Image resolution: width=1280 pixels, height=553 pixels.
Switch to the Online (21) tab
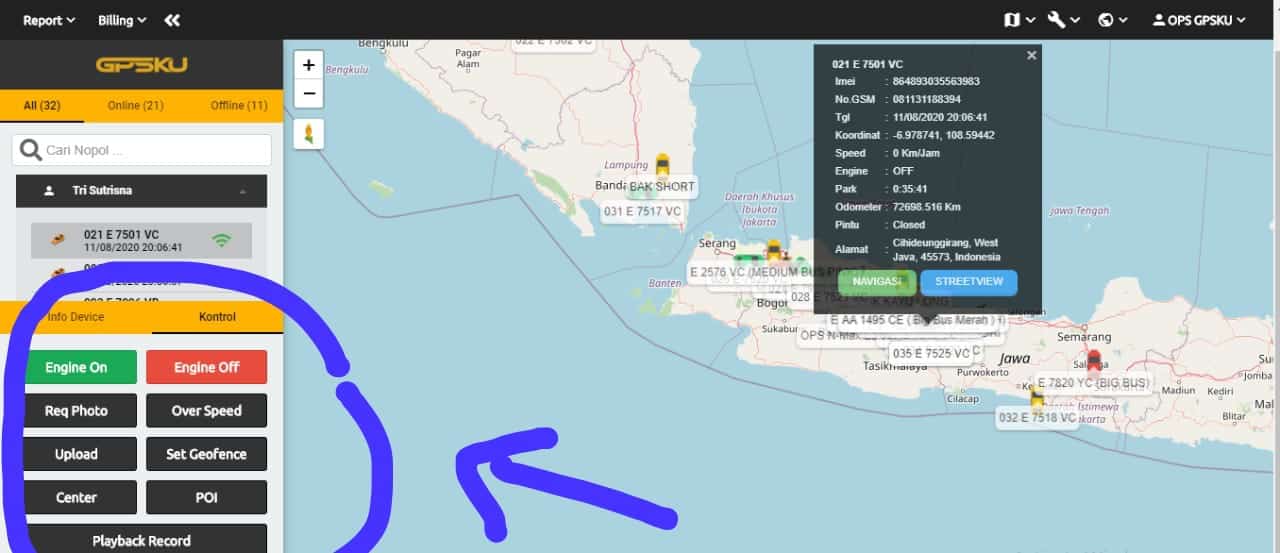[135, 105]
